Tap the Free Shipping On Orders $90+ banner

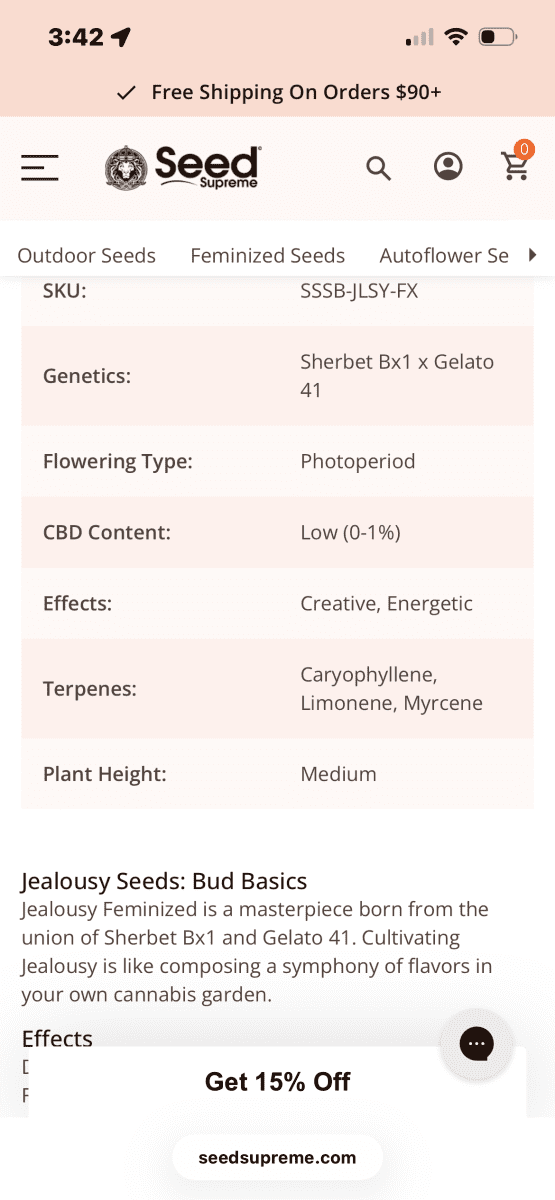point(278,93)
